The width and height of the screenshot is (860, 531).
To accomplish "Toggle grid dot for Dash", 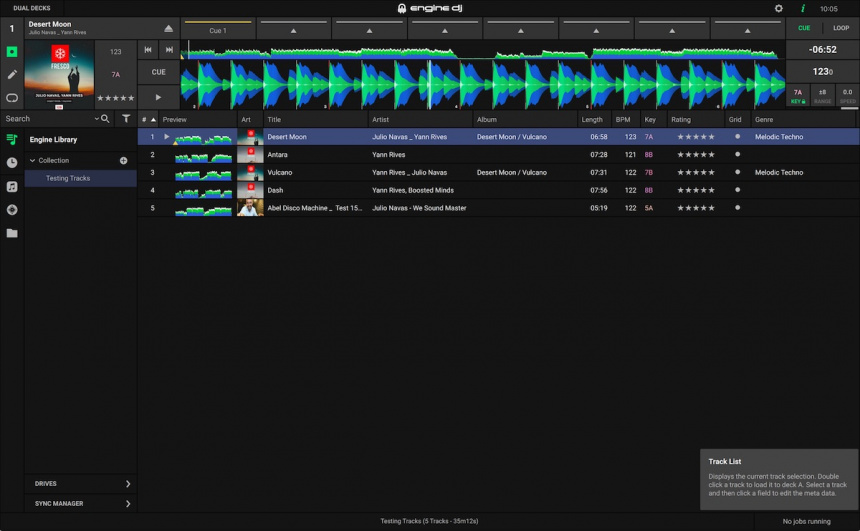I will coord(737,190).
